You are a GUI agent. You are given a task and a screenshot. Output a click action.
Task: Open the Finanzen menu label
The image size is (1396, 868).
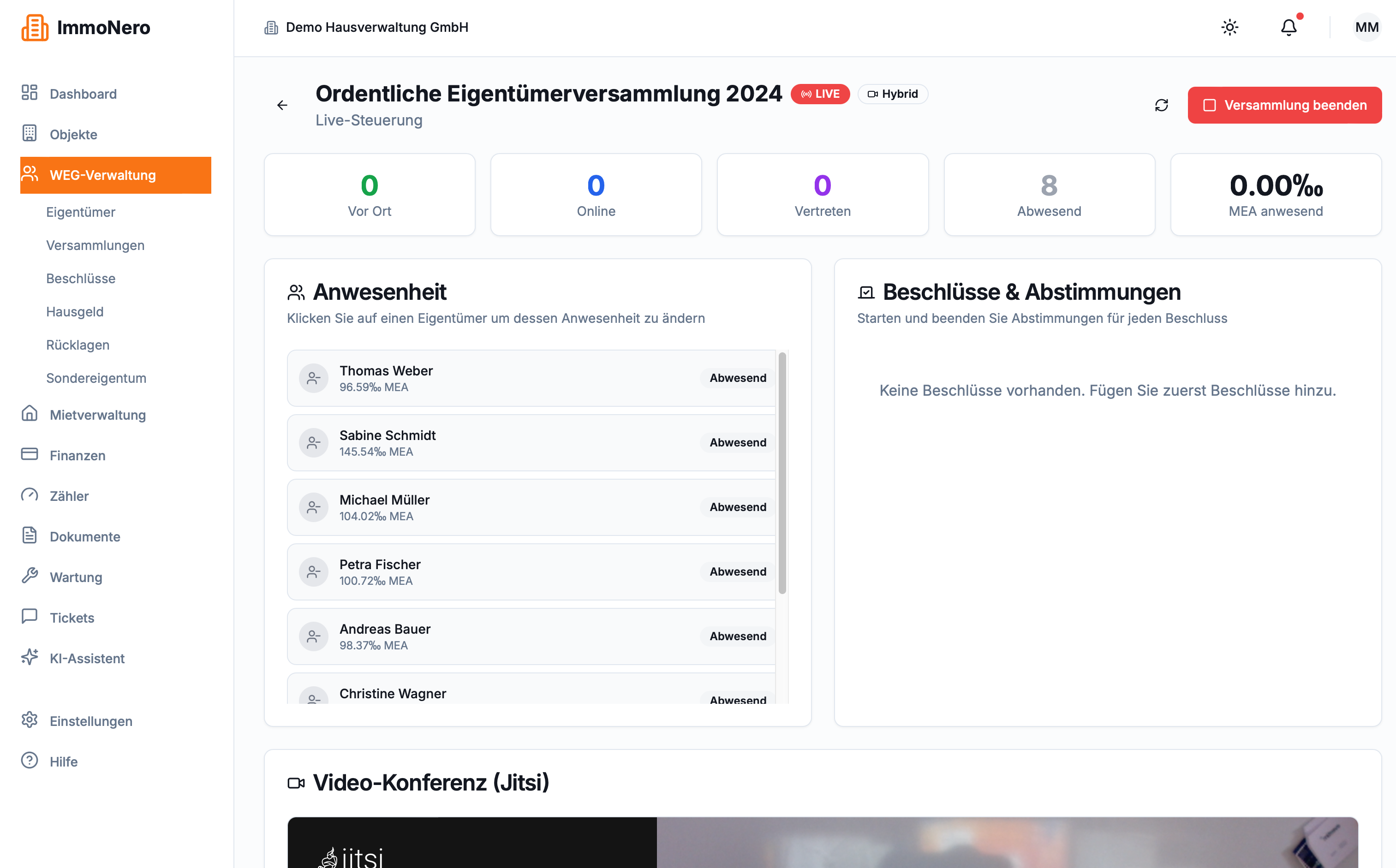tap(78, 456)
